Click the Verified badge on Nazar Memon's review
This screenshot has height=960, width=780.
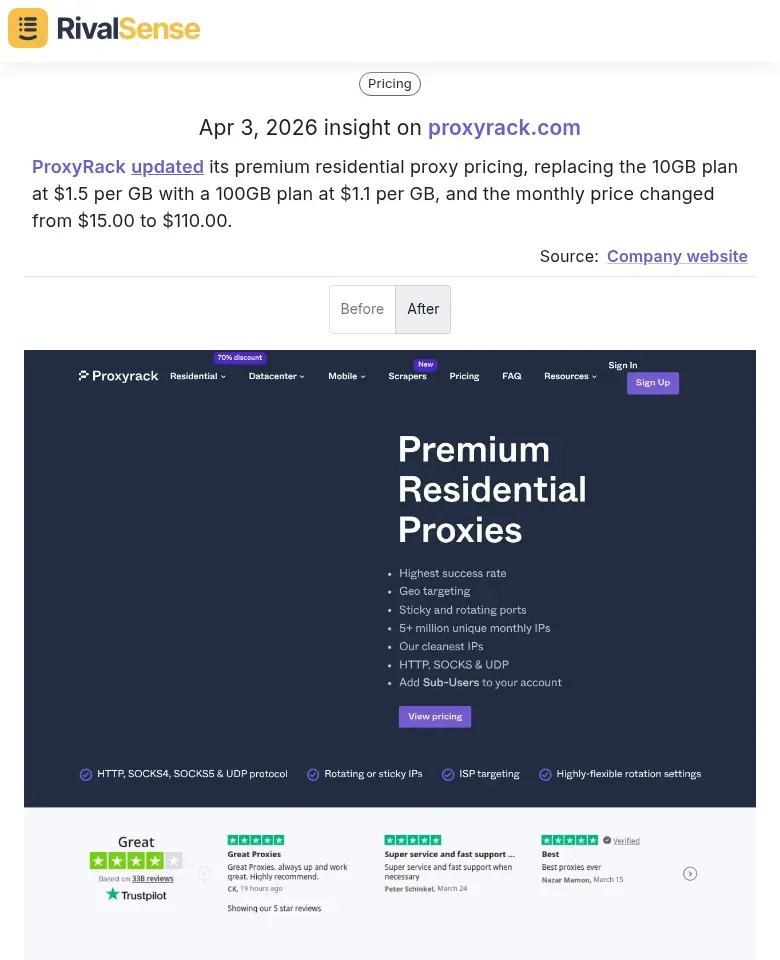pyautogui.click(x=618, y=840)
